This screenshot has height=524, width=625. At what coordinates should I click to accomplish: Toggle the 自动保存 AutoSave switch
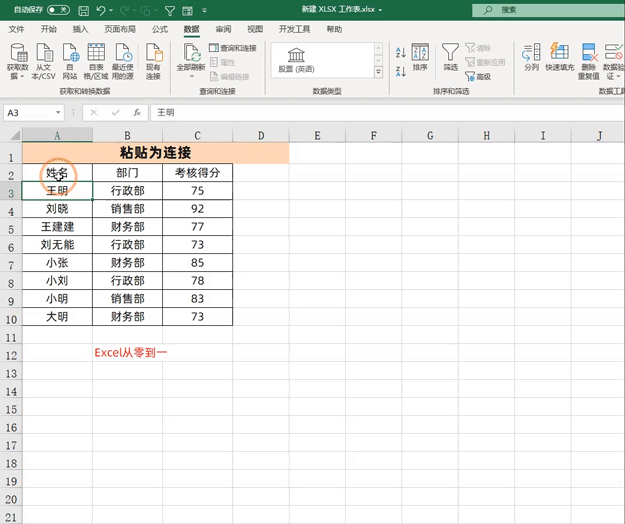[58, 10]
